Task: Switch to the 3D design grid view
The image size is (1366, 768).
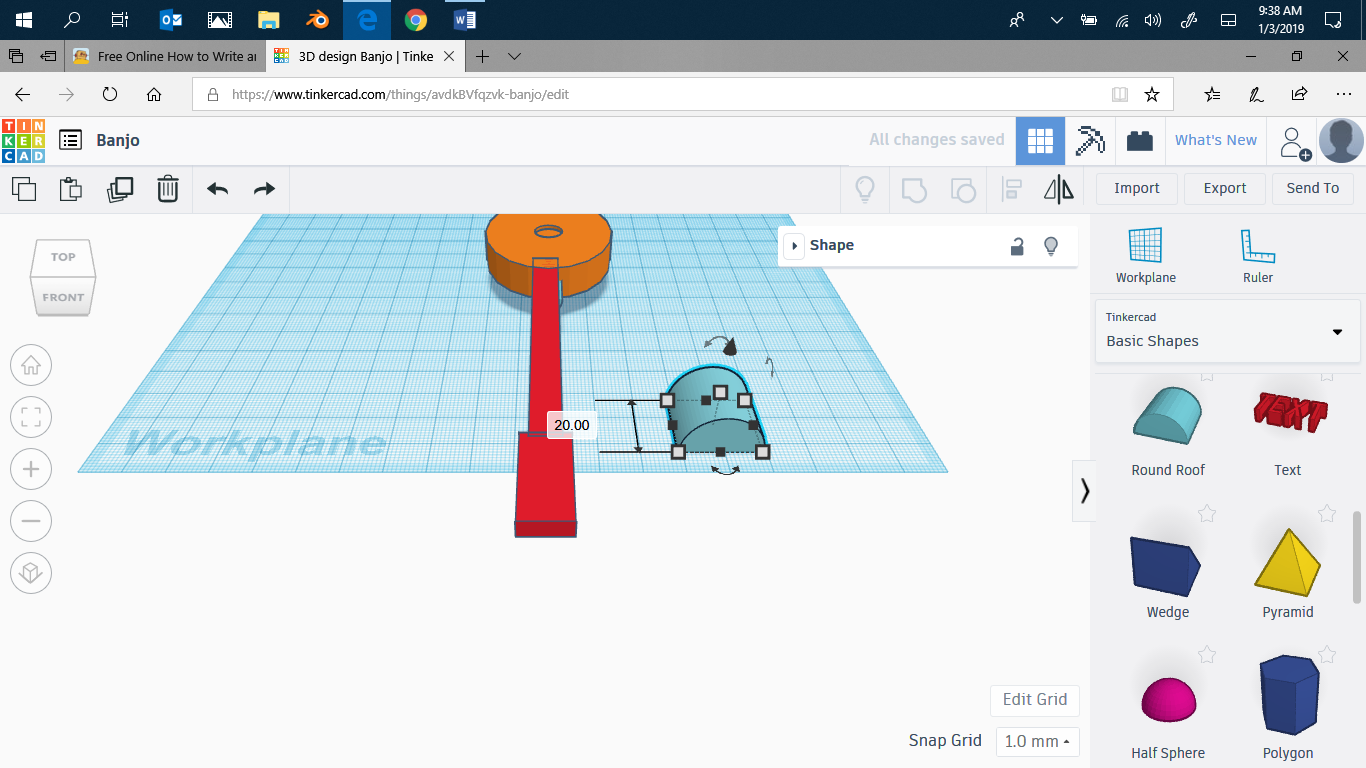Action: tap(1040, 141)
